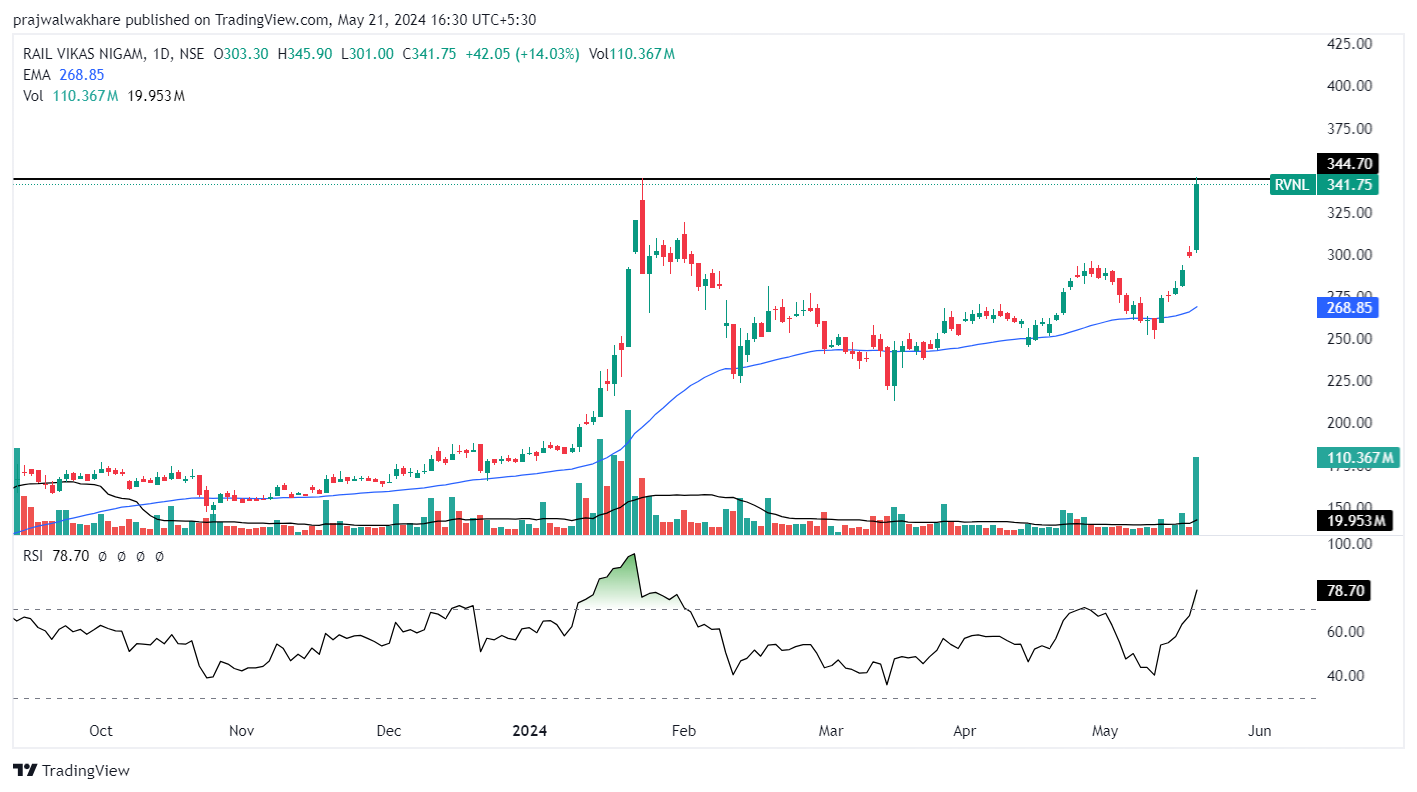Viewport: 1417px width, 792px height.
Task: Click the Feb date label
Action: coord(683,731)
